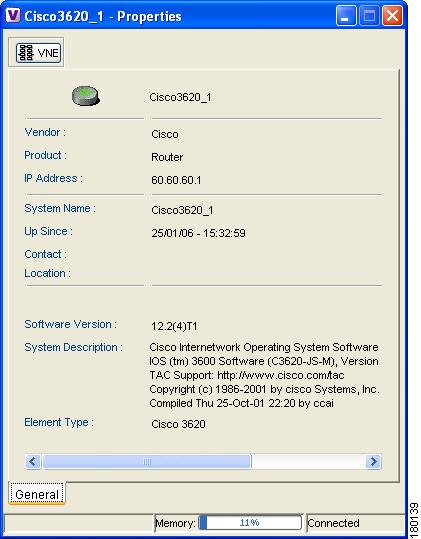Click the System Name value field

pyautogui.click(x=182, y=210)
